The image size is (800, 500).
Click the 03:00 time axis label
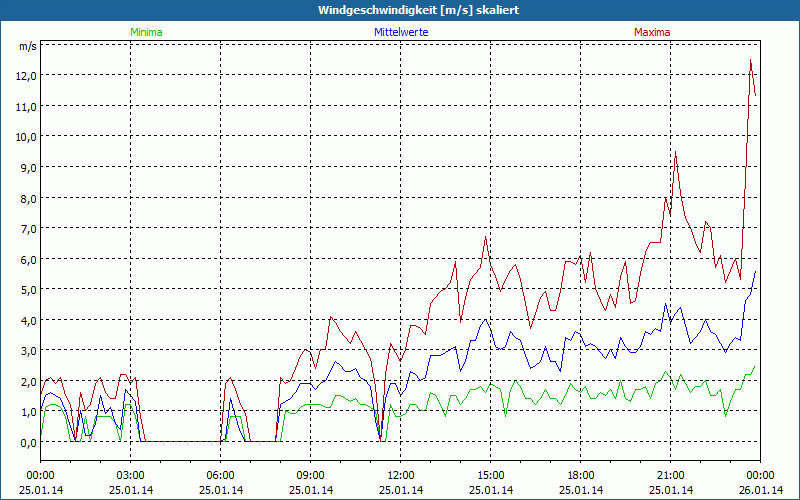coord(131,476)
